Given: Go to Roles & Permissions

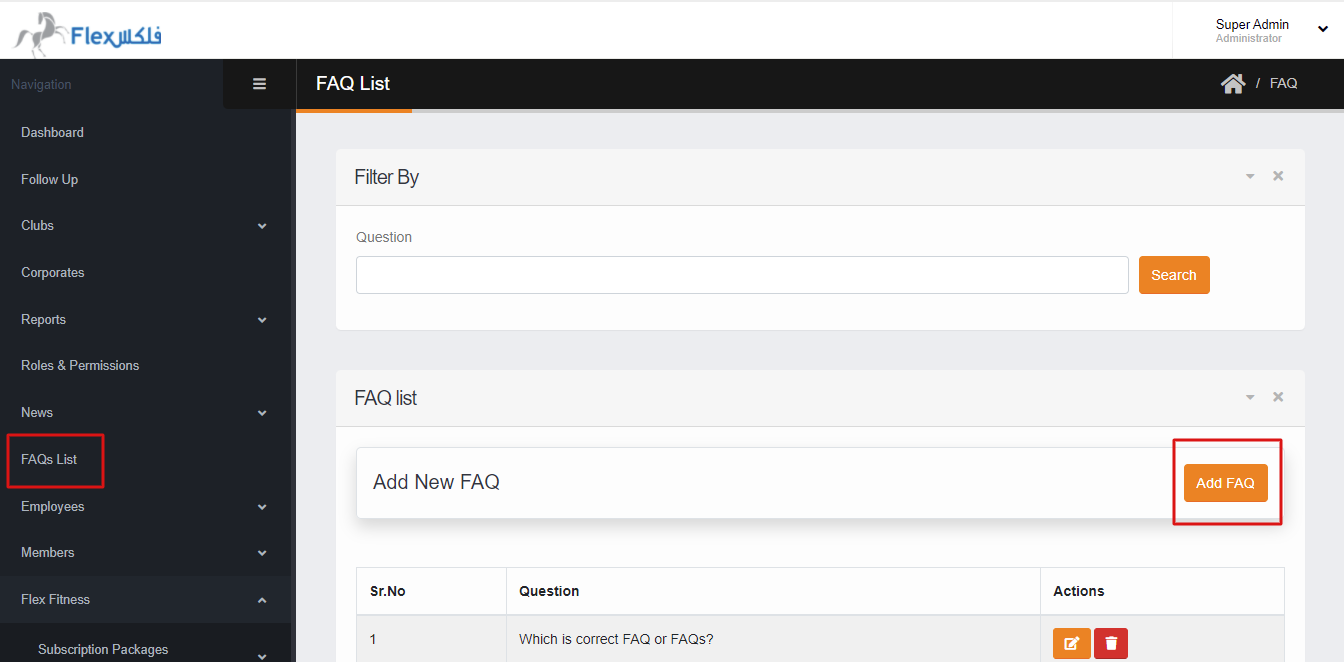Looking at the screenshot, I should (80, 365).
